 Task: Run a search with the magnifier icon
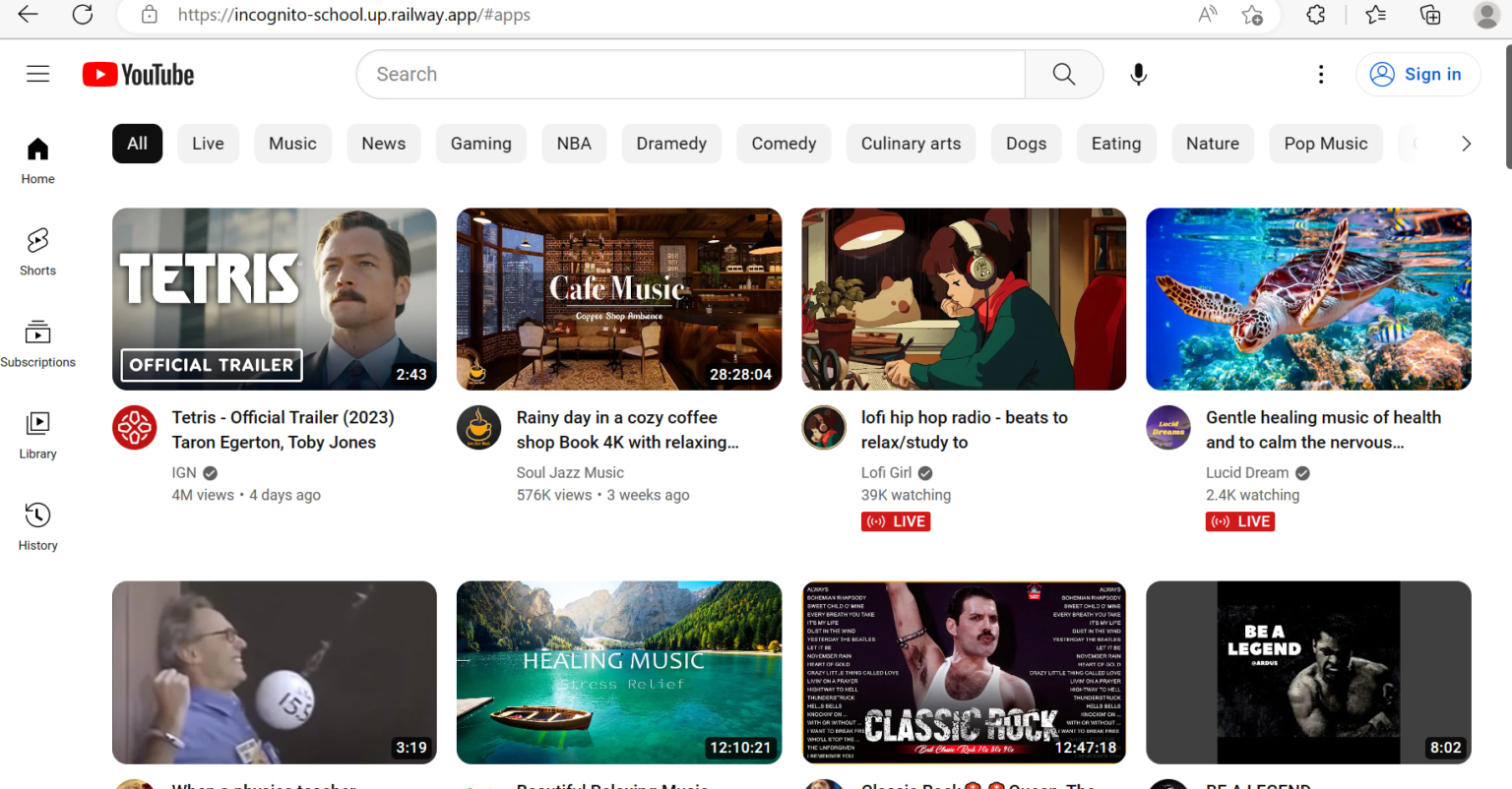point(1063,74)
